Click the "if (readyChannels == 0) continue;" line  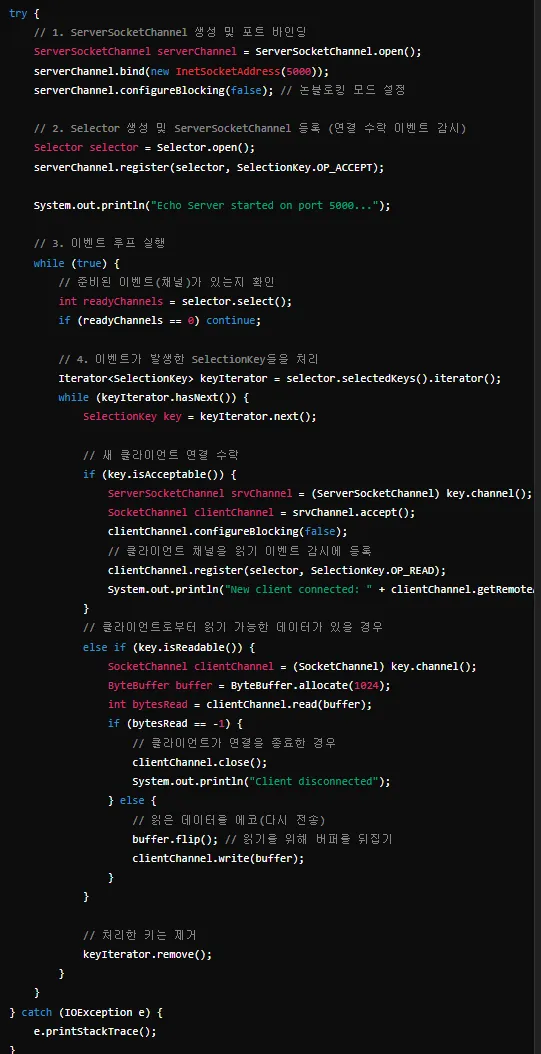(159, 321)
